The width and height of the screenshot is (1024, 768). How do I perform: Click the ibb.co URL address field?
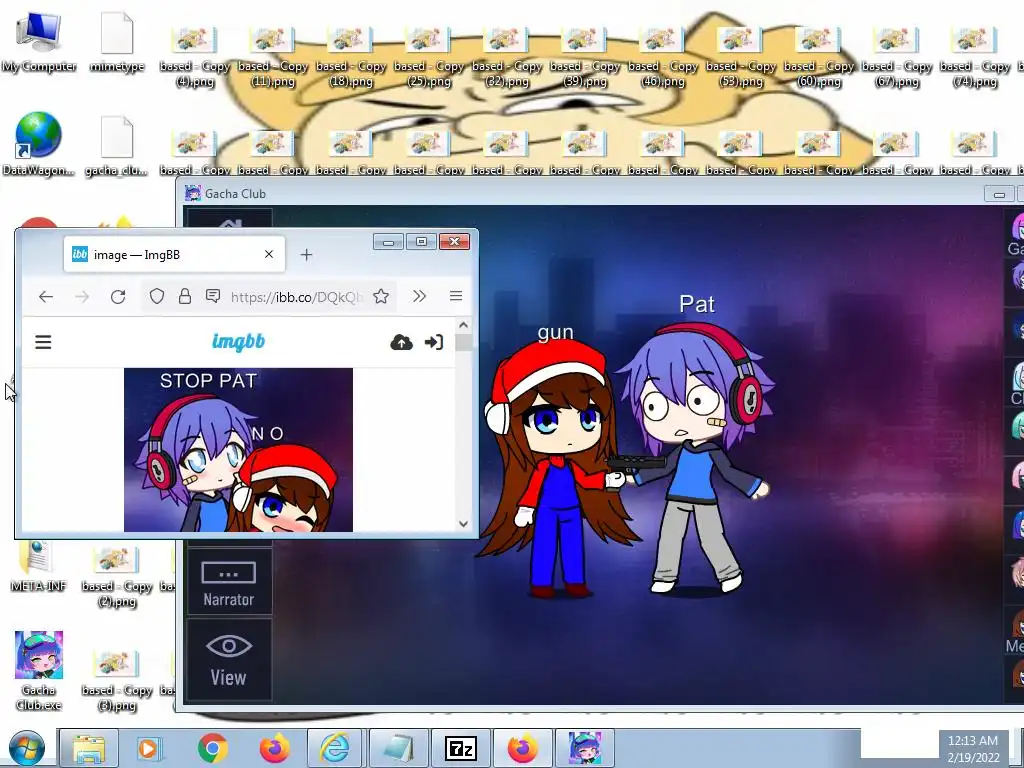pyautogui.click(x=296, y=297)
